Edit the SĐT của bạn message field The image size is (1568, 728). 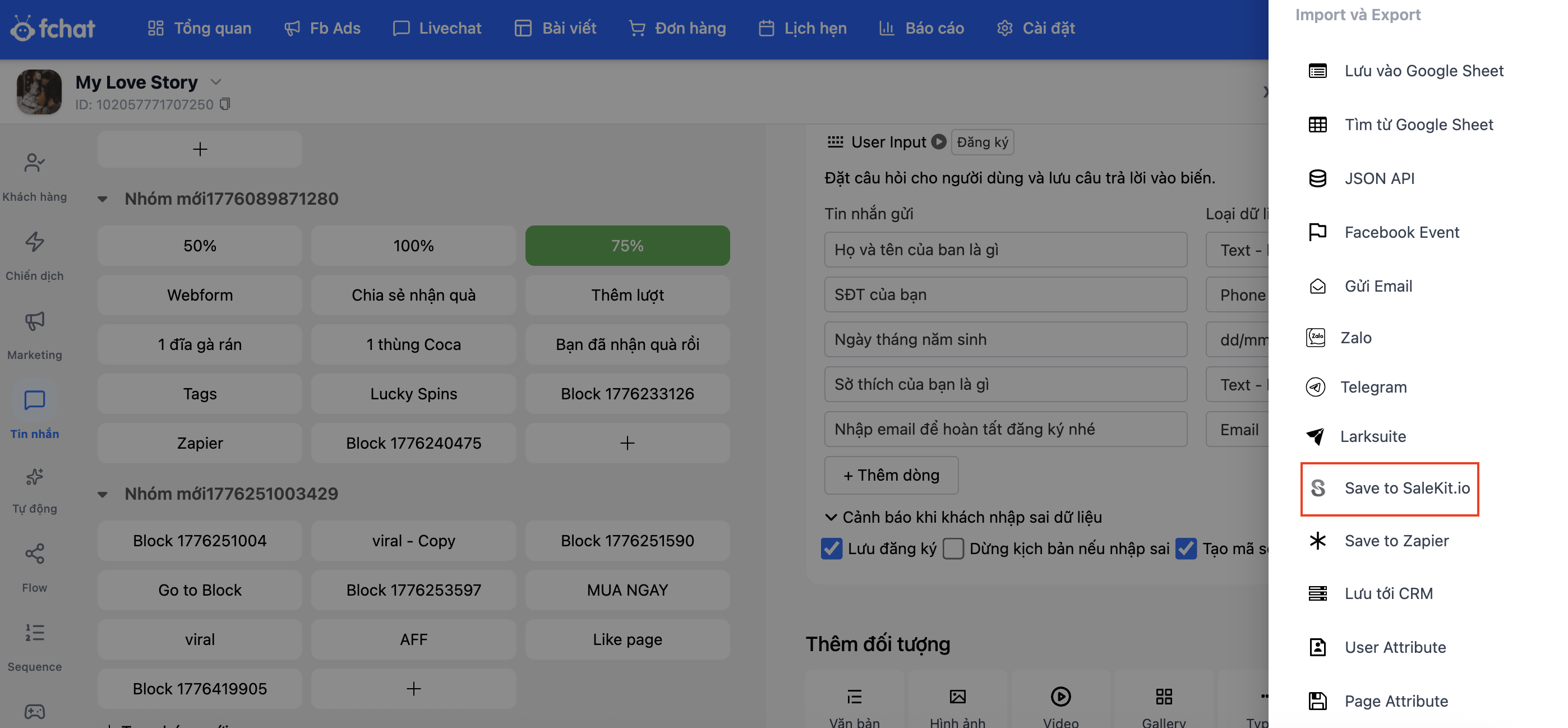1006,294
